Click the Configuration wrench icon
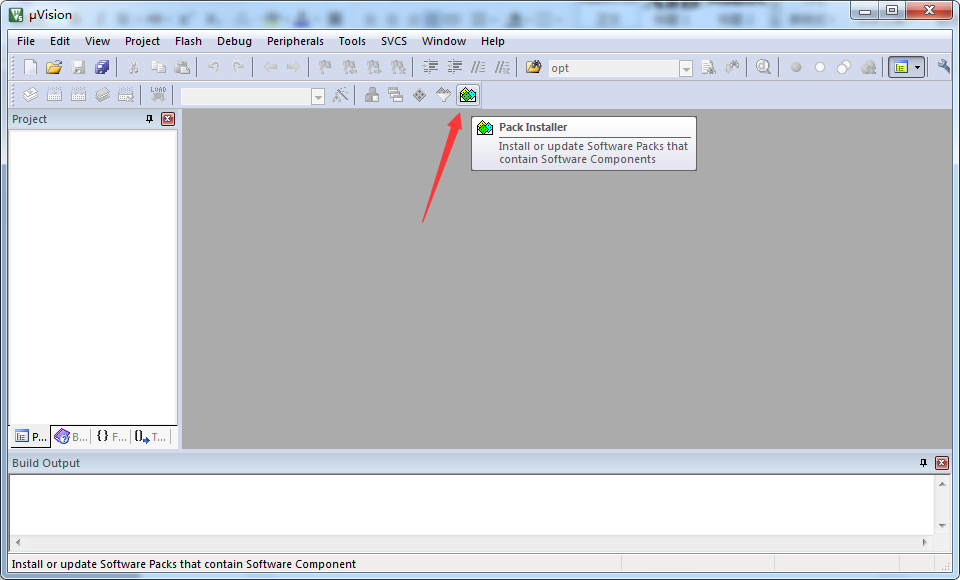The image size is (960, 580). (x=943, y=67)
